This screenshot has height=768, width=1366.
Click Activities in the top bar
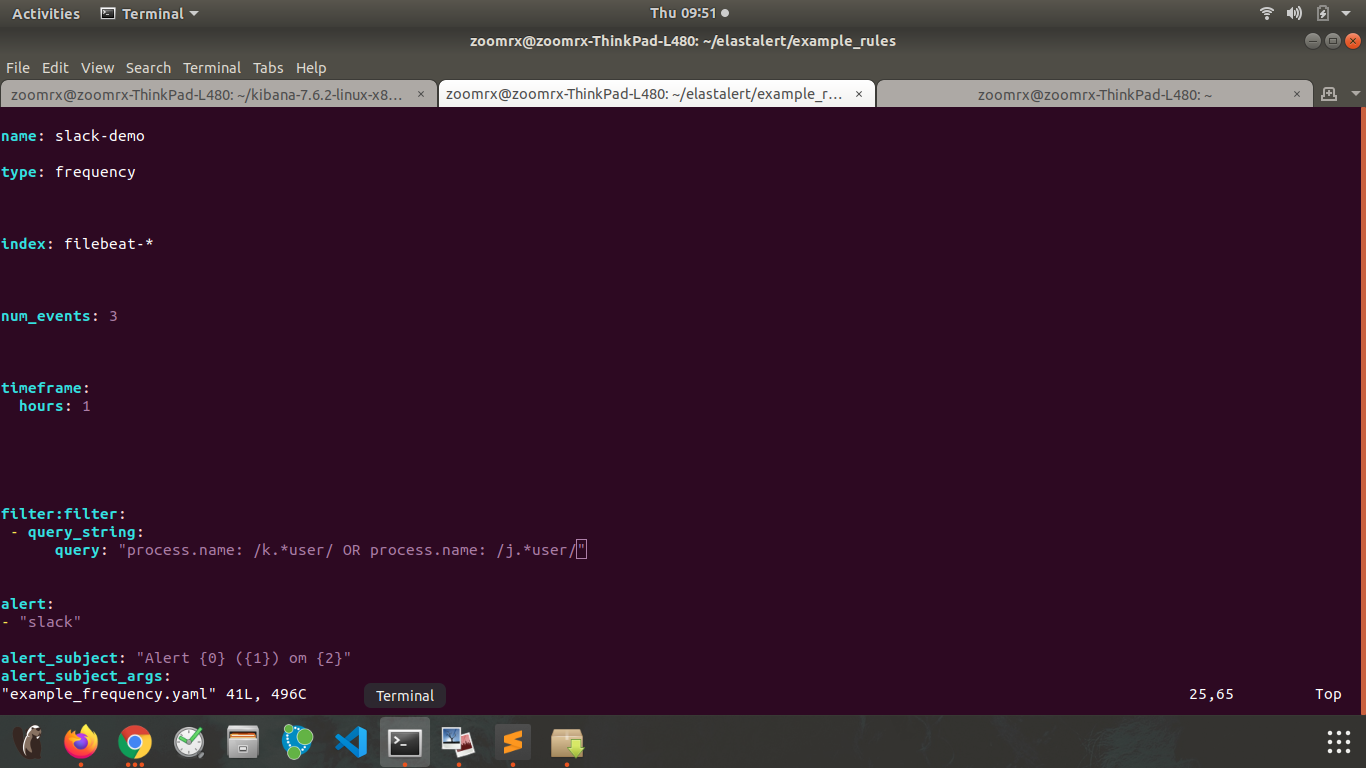click(x=45, y=13)
